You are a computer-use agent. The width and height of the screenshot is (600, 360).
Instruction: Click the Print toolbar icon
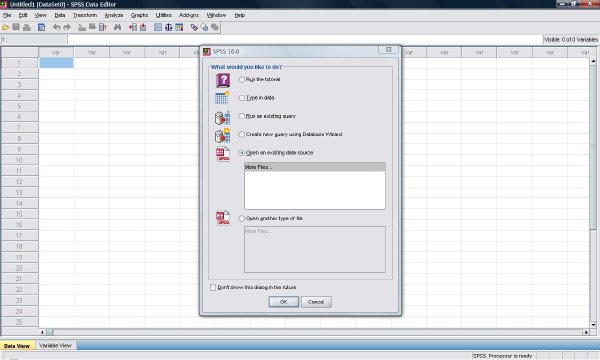(x=26, y=27)
